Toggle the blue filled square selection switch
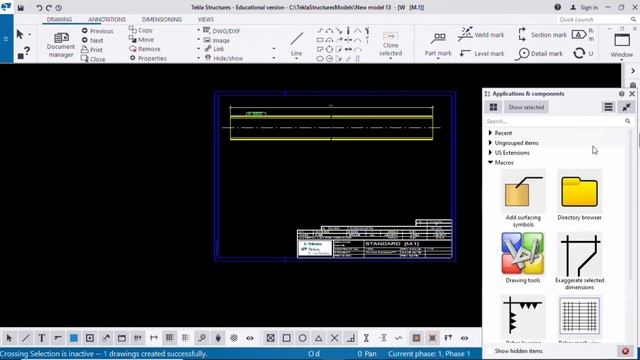This screenshot has width=640, height=360. pyautogui.click(x=73, y=338)
